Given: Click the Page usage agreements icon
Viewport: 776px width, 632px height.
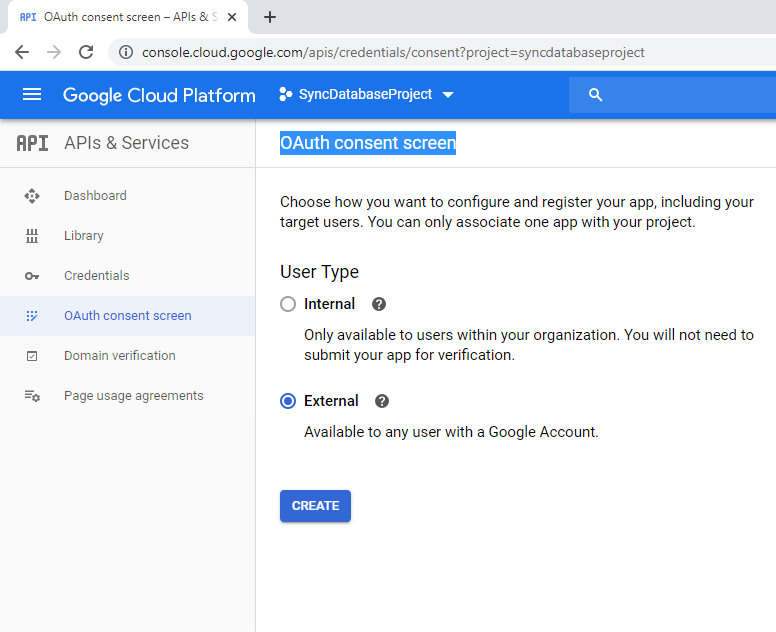Looking at the screenshot, I should point(32,396).
